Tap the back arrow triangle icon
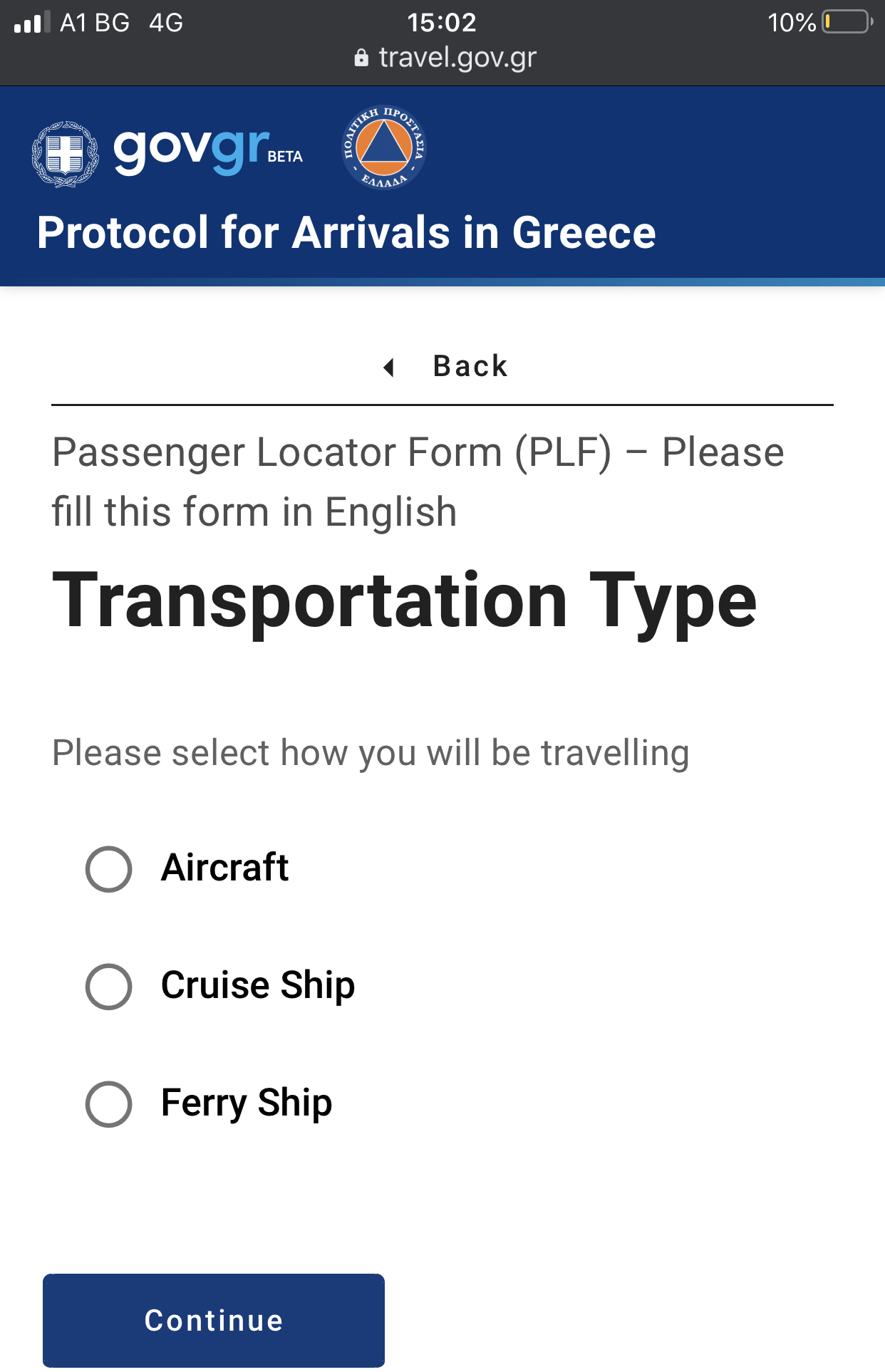The height and width of the screenshot is (1372, 885). [x=388, y=368]
